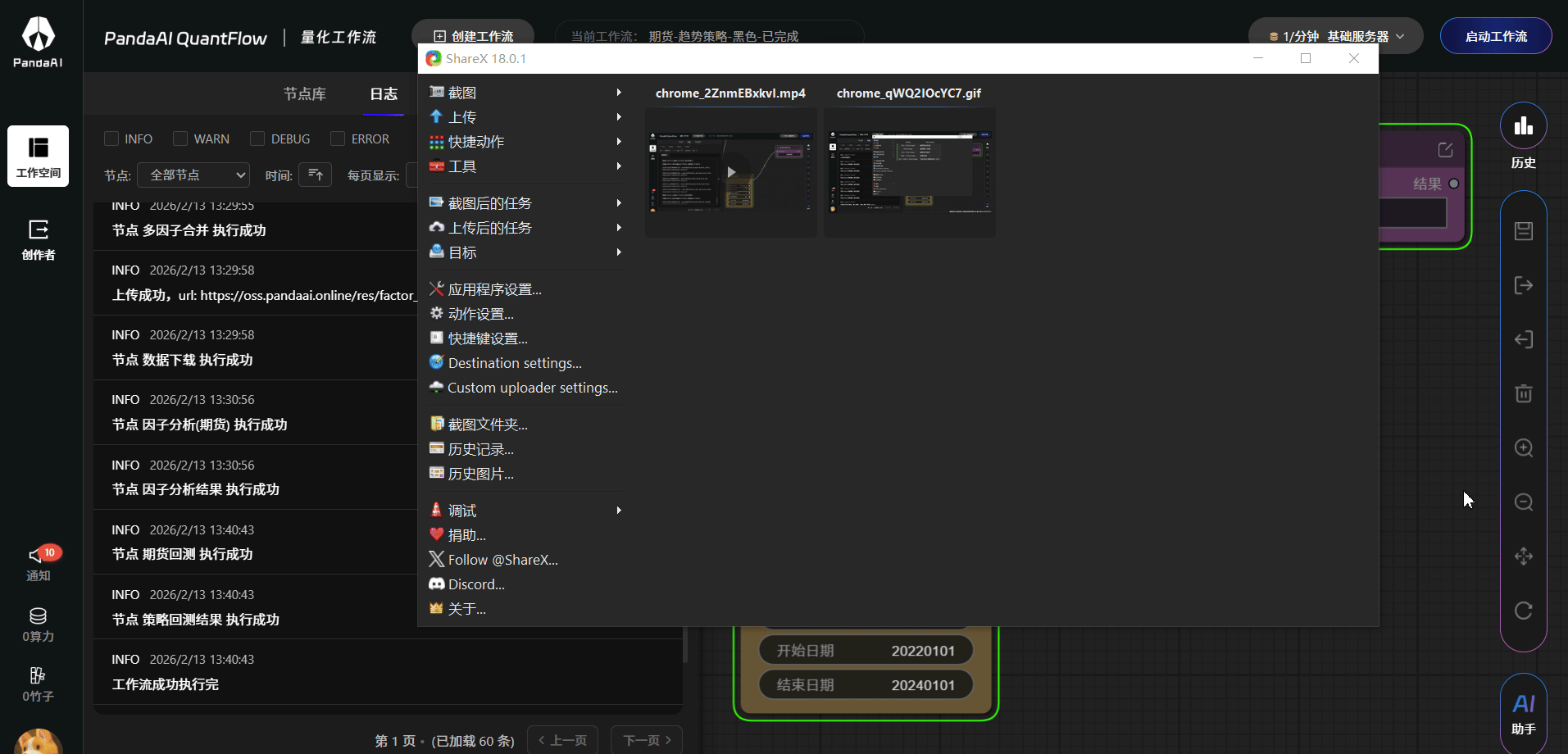Click the export workflow arrow-out icon
Image resolution: width=1568 pixels, height=754 pixels.
point(1524,285)
